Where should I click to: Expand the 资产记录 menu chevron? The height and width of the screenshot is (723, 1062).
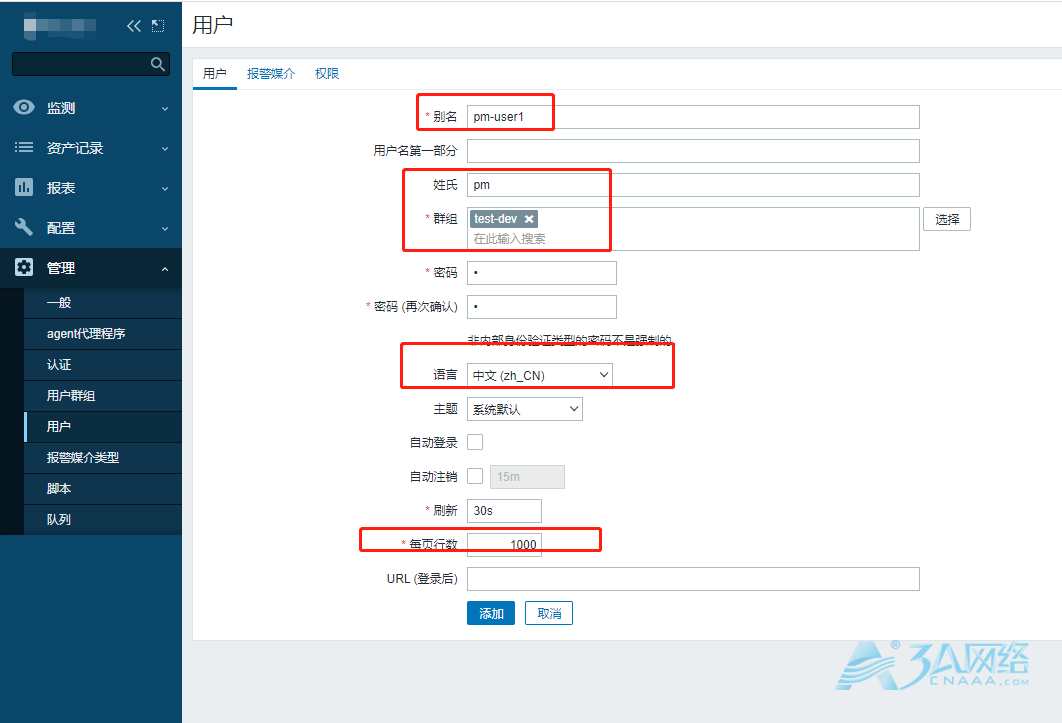tap(165, 148)
